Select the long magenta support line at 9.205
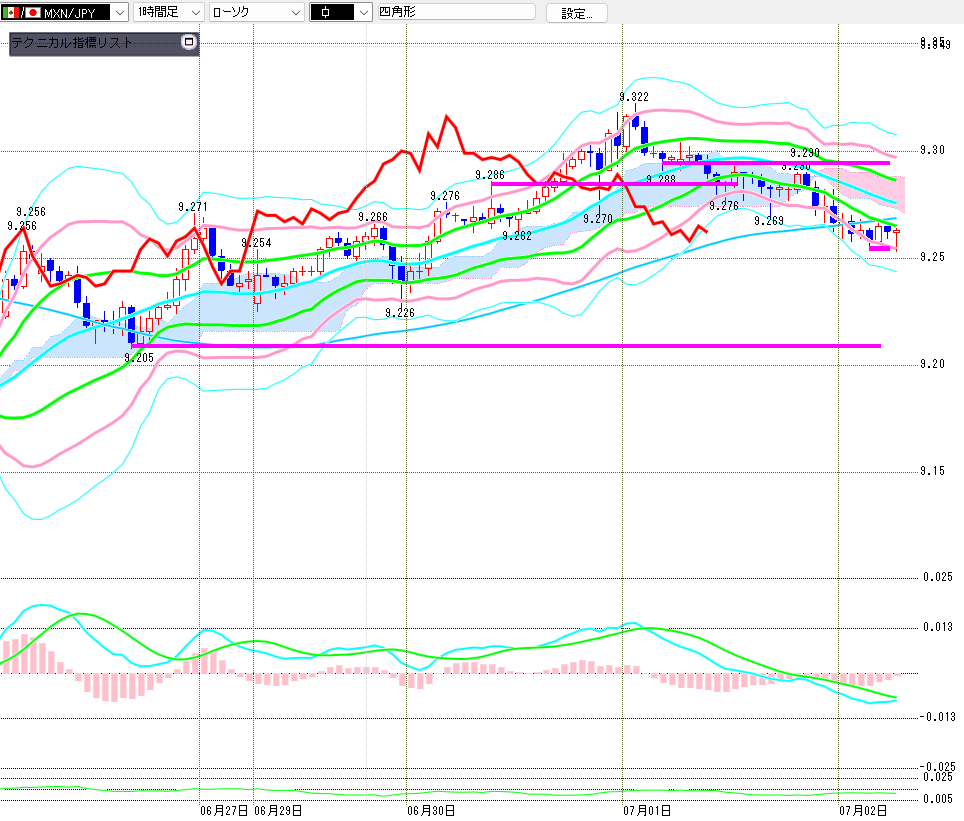 (506, 346)
